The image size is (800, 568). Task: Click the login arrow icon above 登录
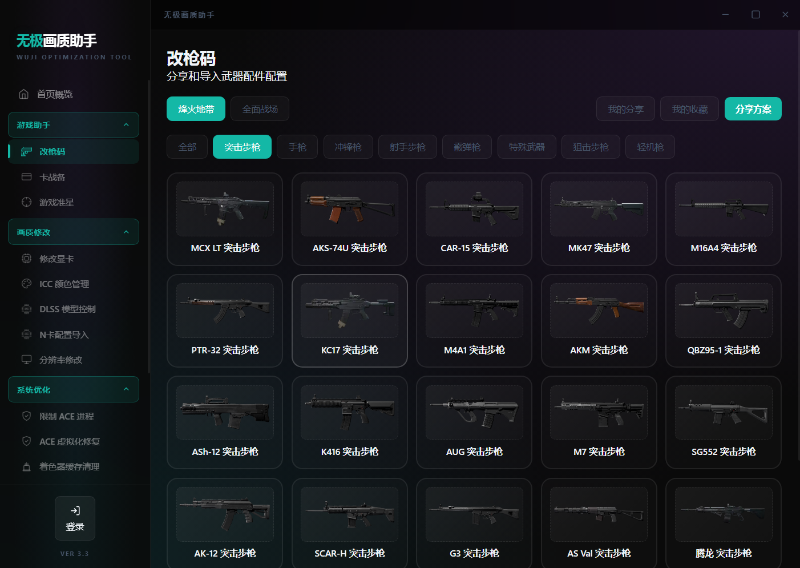tap(75, 510)
